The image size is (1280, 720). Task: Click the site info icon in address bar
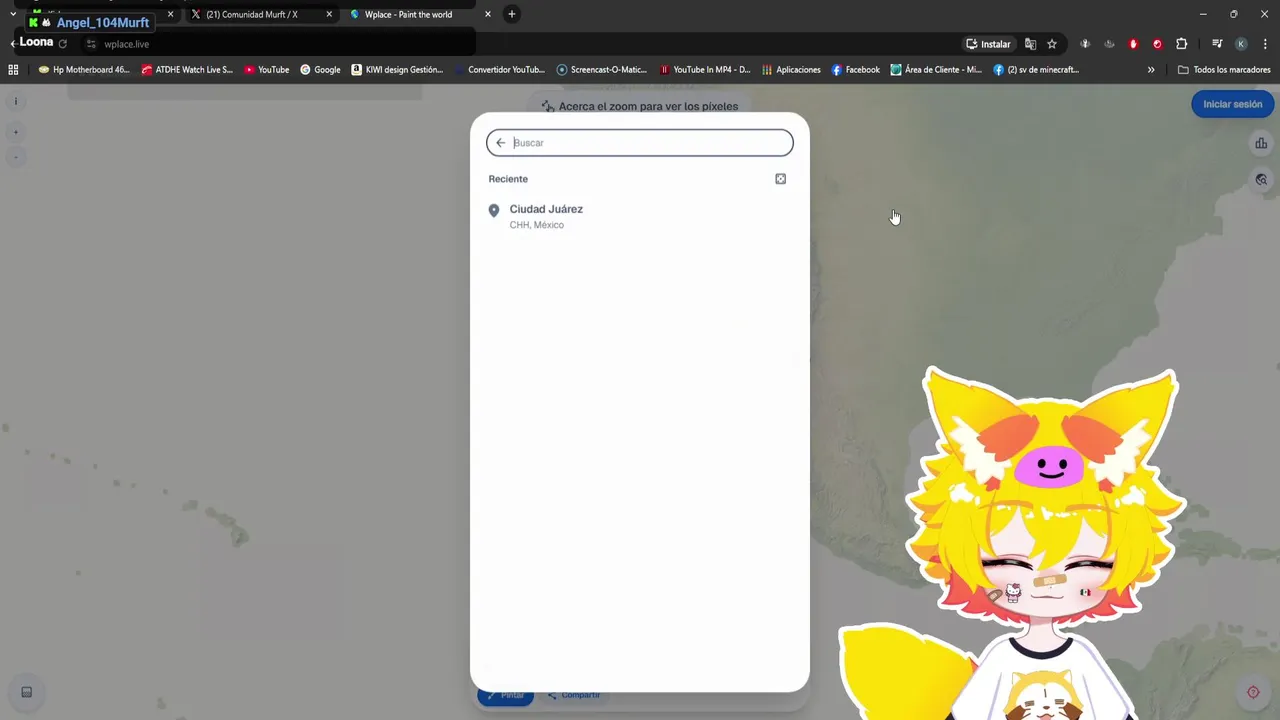pos(91,44)
